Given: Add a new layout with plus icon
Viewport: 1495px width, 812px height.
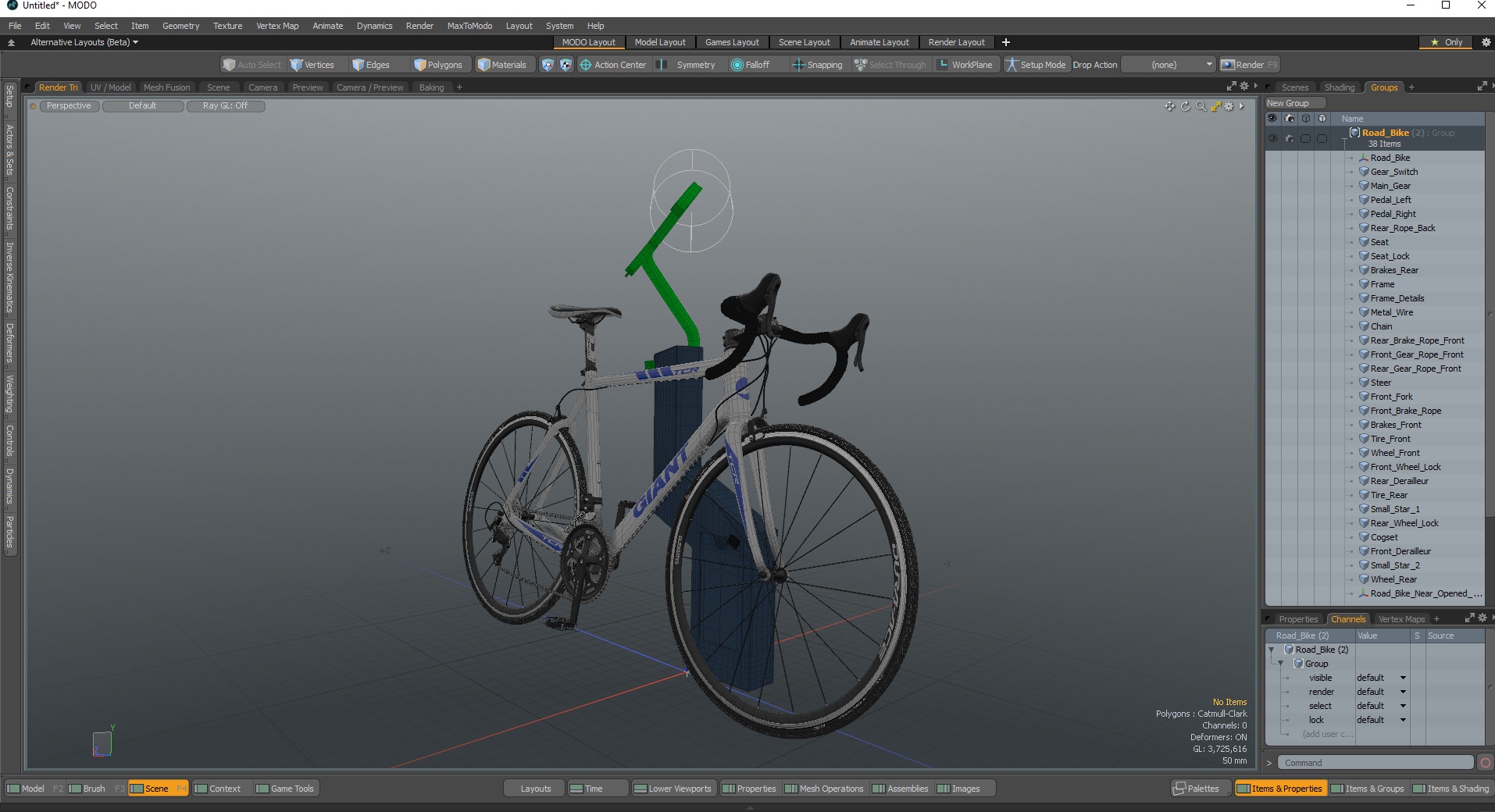Looking at the screenshot, I should 1006,42.
